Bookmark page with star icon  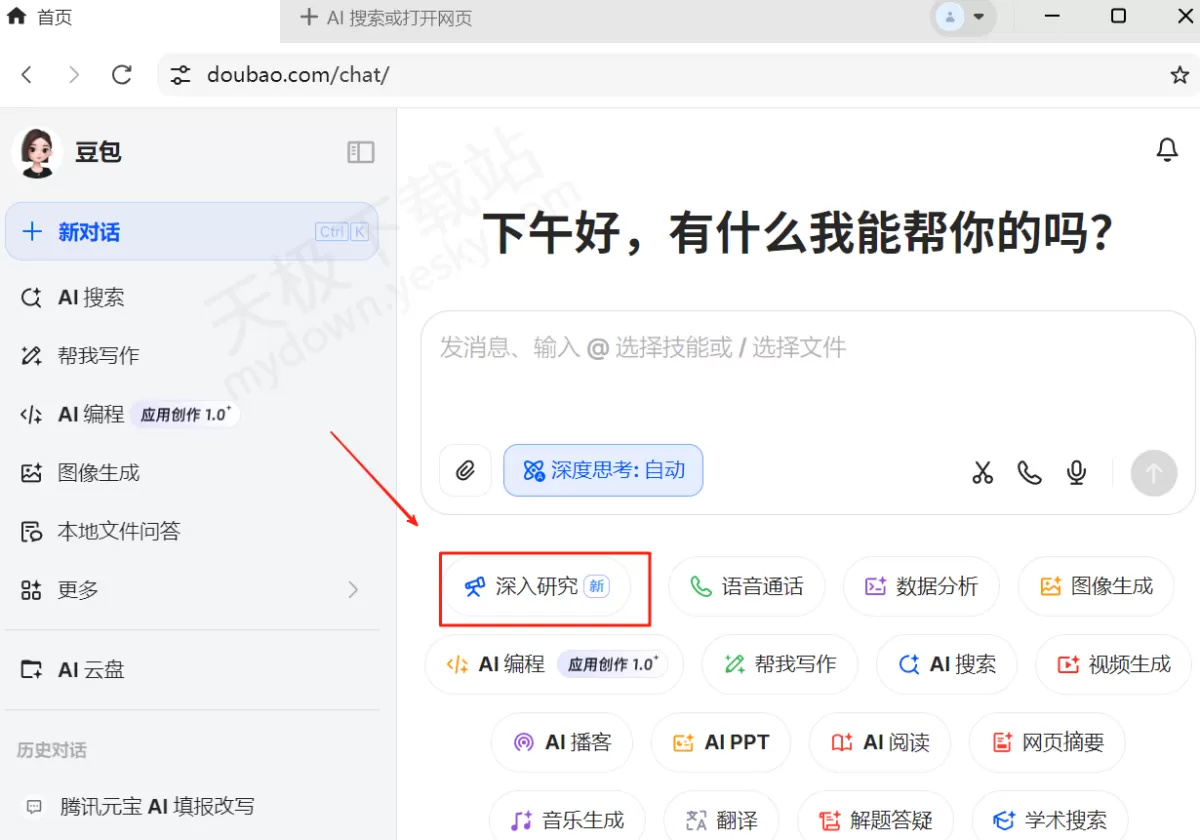(x=1179, y=75)
